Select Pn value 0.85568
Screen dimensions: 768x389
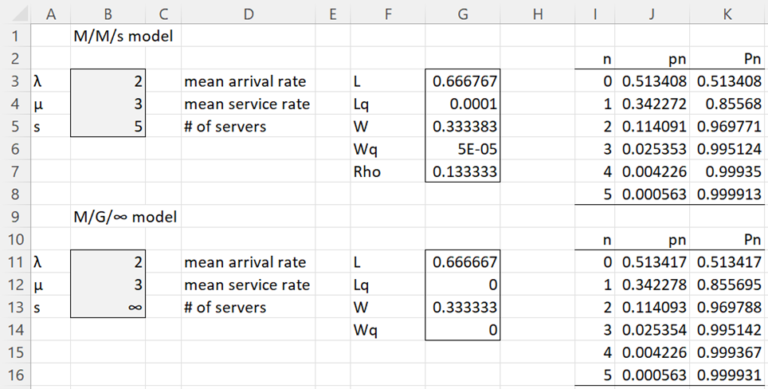pyautogui.click(x=727, y=104)
